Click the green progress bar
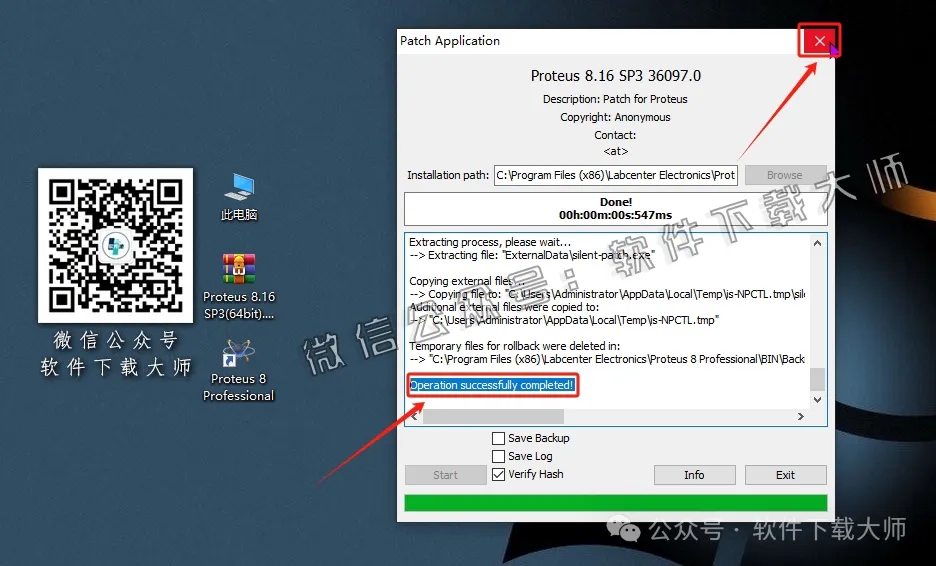The image size is (936, 566). pyautogui.click(x=615, y=503)
